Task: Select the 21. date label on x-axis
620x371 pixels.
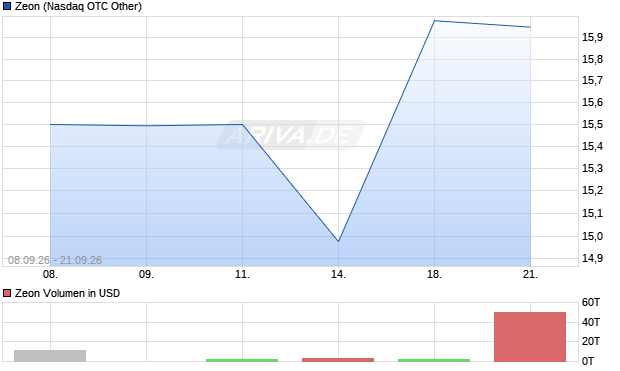Action: (x=530, y=274)
